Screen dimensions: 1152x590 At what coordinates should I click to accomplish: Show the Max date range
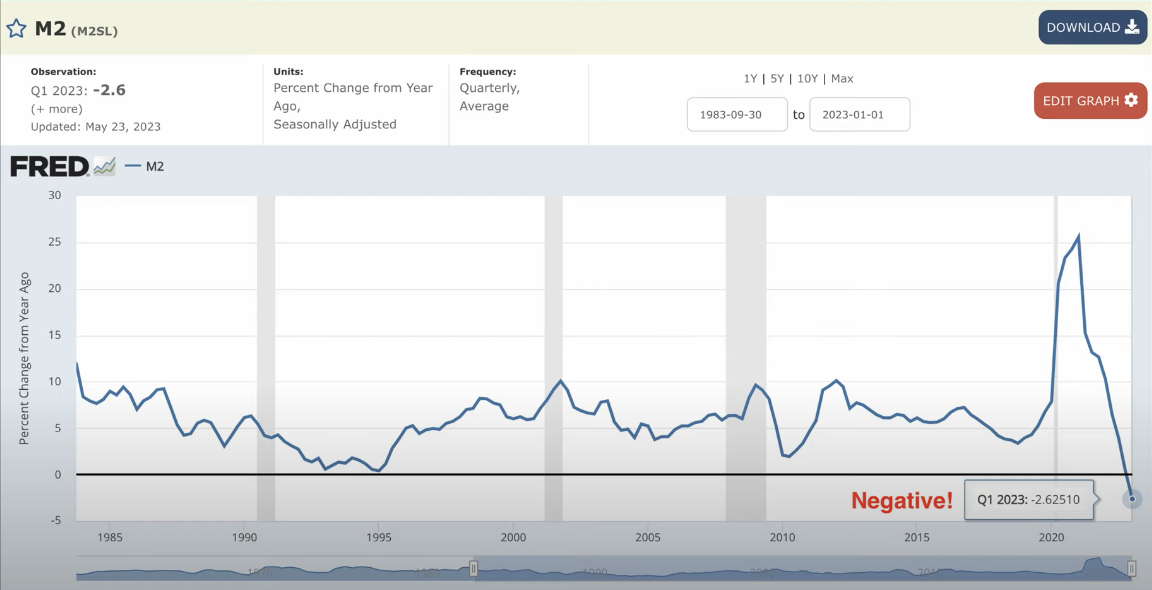coord(842,79)
